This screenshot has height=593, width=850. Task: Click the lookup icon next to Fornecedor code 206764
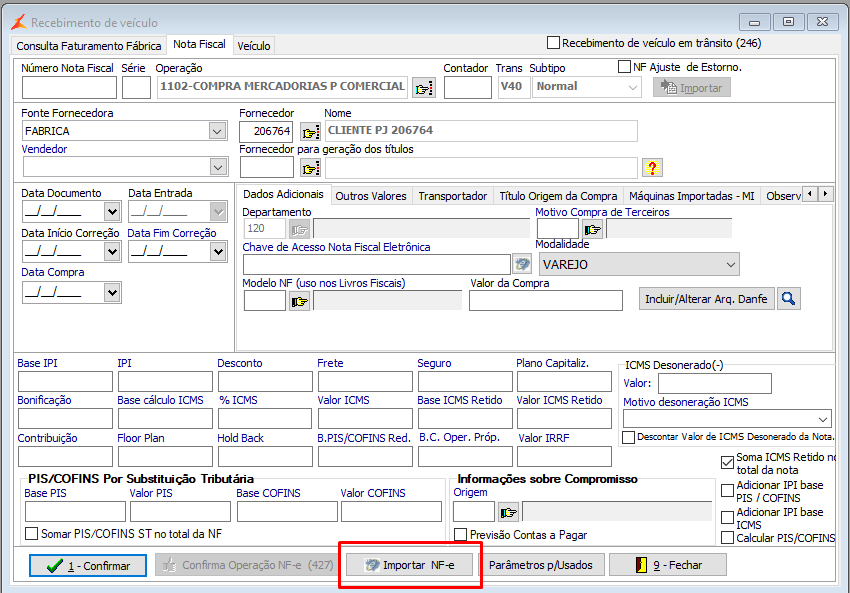[x=309, y=131]
